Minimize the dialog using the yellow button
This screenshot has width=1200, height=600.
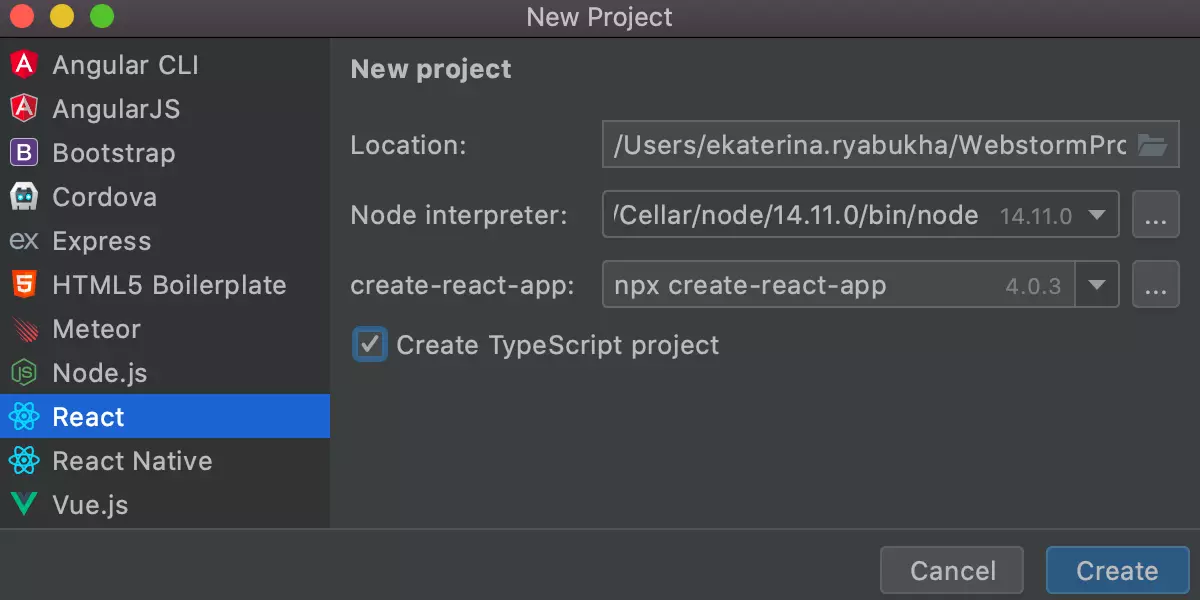(x=62, y=17)
